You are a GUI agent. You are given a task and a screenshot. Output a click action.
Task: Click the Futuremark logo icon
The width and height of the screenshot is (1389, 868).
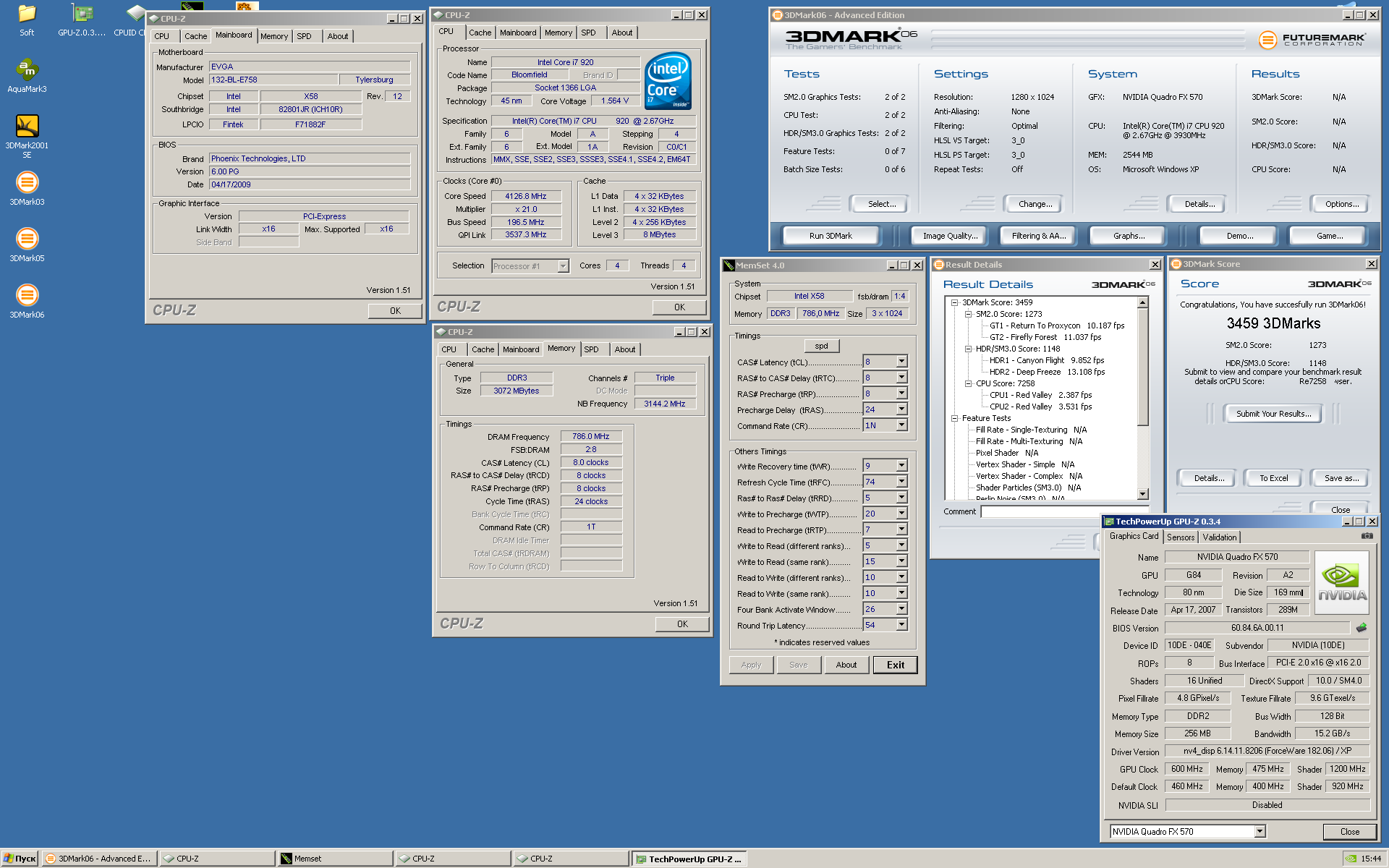(x=1267, y=41)
